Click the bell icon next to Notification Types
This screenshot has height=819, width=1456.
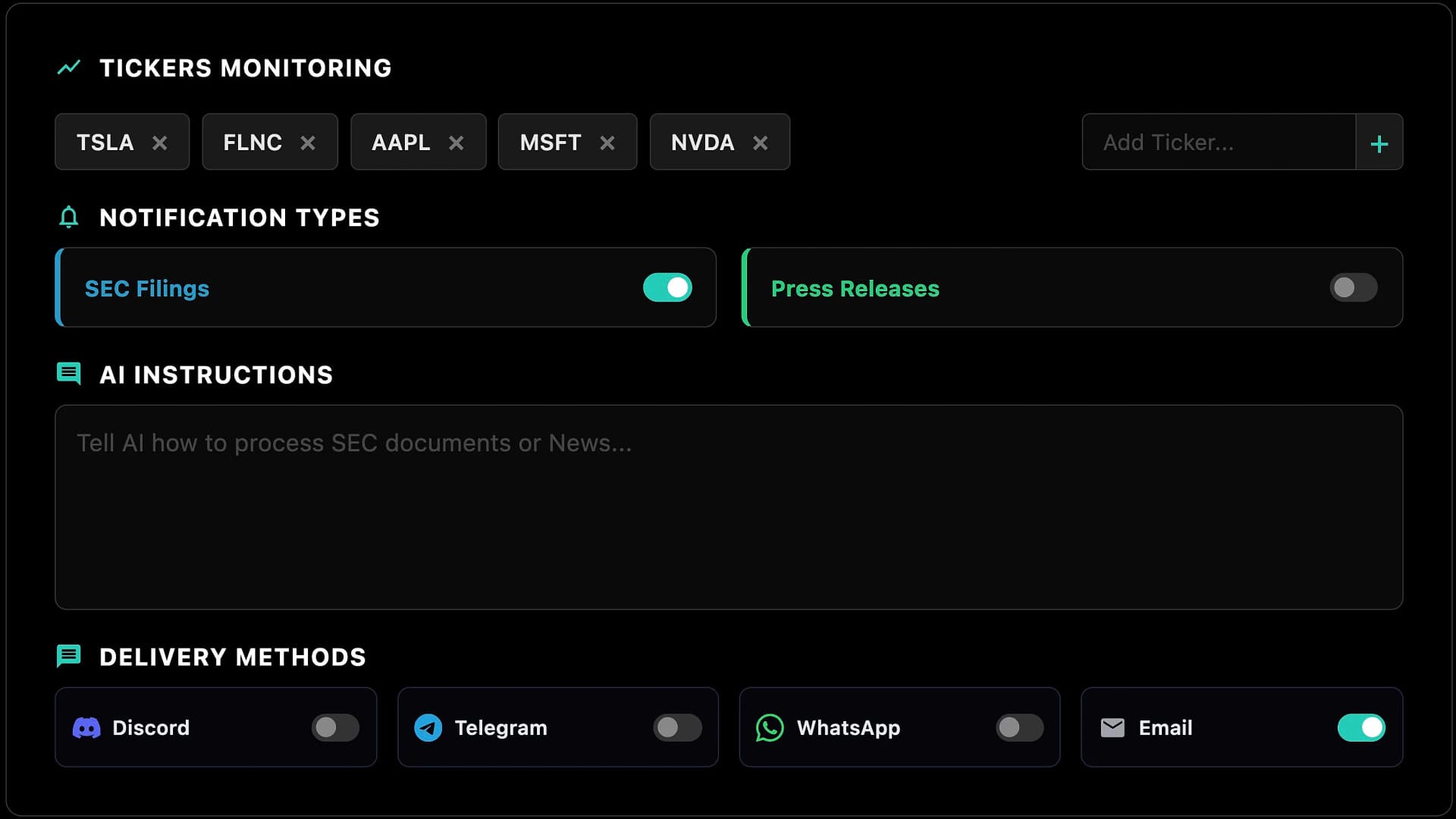tap(69, 218)
